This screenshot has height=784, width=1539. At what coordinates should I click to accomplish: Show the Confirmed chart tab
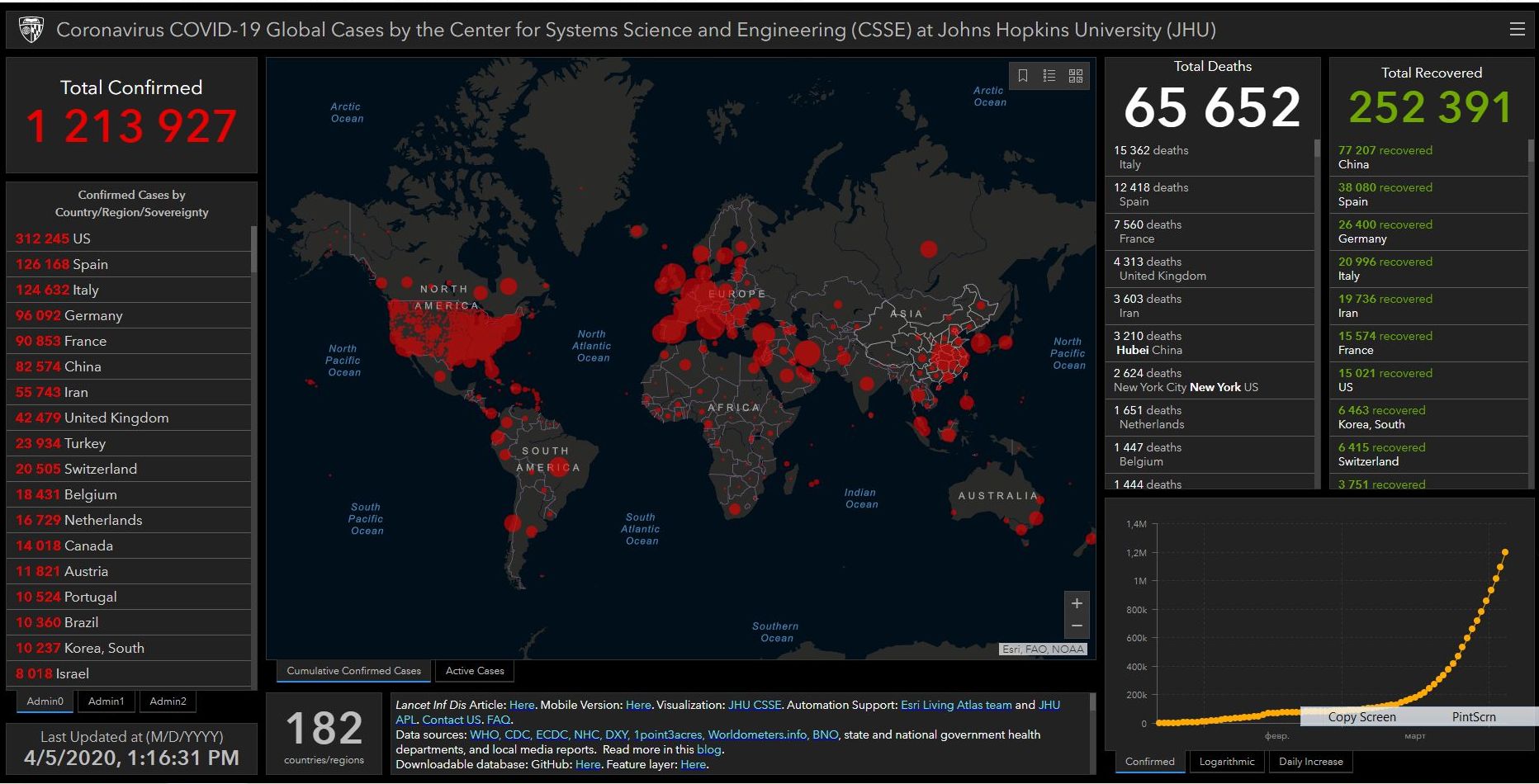coord(1149,762)
